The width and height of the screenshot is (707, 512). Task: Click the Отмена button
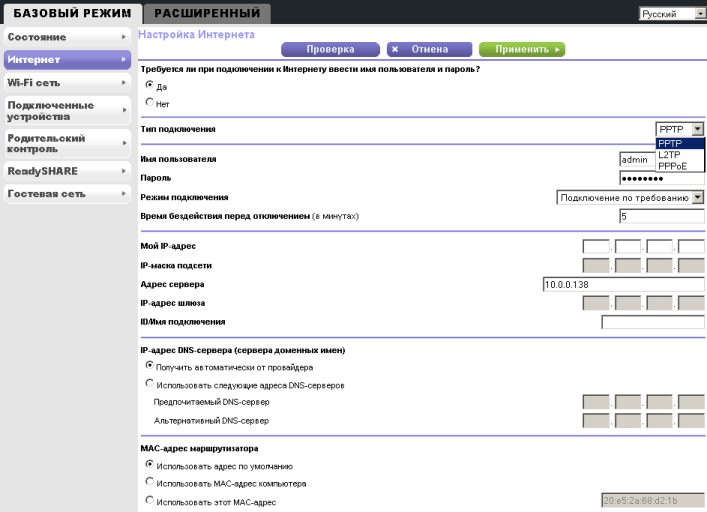pyautogui.click(x=429, y=49)
